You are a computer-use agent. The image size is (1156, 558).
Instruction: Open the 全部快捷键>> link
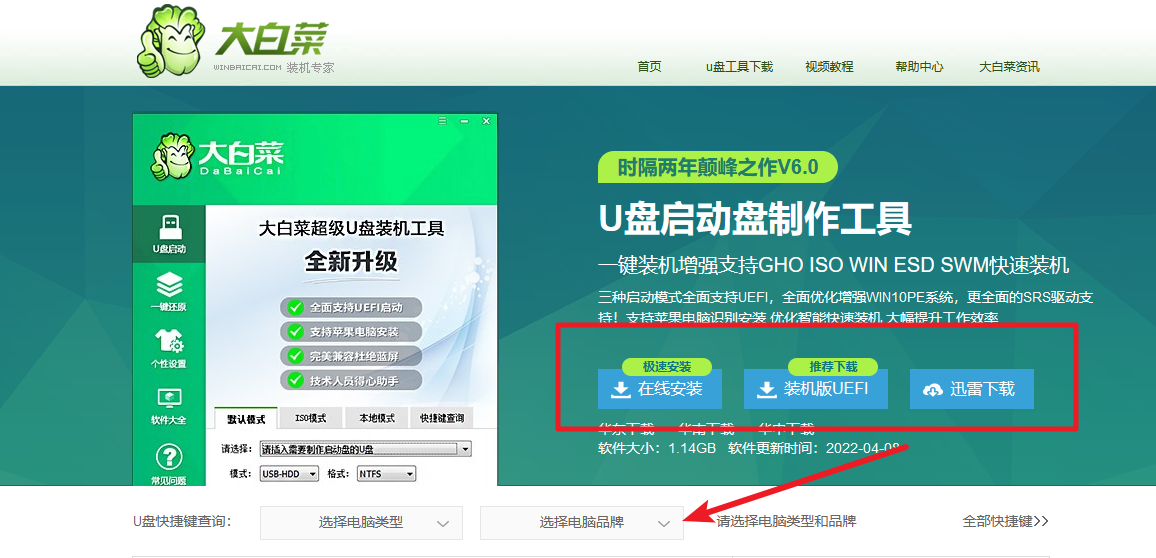(1006, 521)
